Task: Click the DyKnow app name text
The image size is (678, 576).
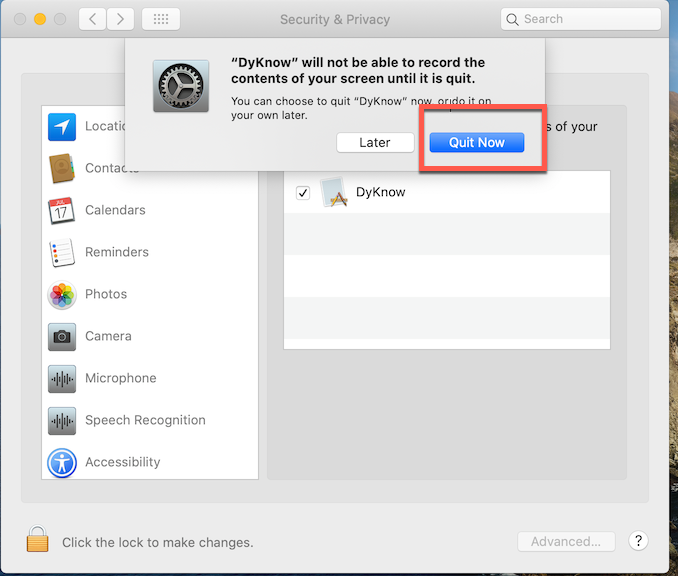Action: [x=380, y=192]
